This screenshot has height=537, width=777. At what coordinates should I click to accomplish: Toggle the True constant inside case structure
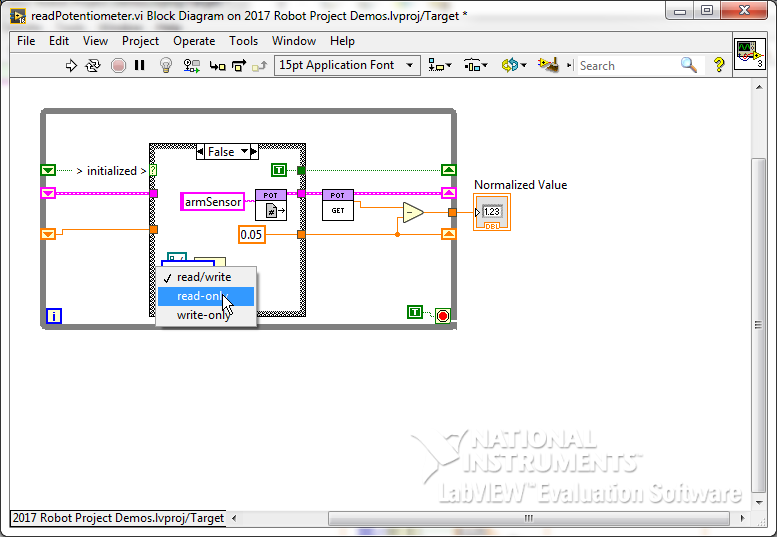click(x=280, y=170)
